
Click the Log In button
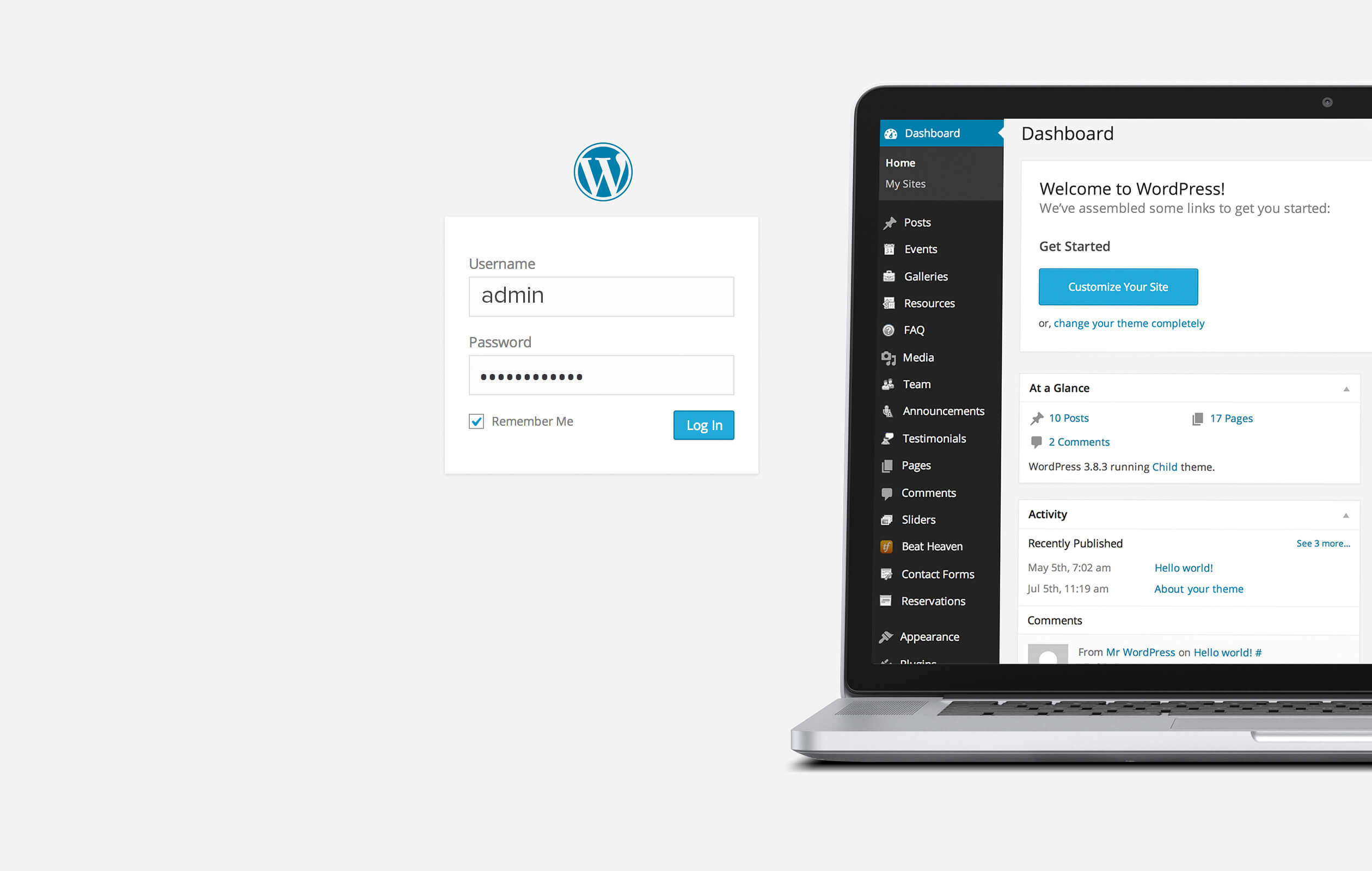704,425
